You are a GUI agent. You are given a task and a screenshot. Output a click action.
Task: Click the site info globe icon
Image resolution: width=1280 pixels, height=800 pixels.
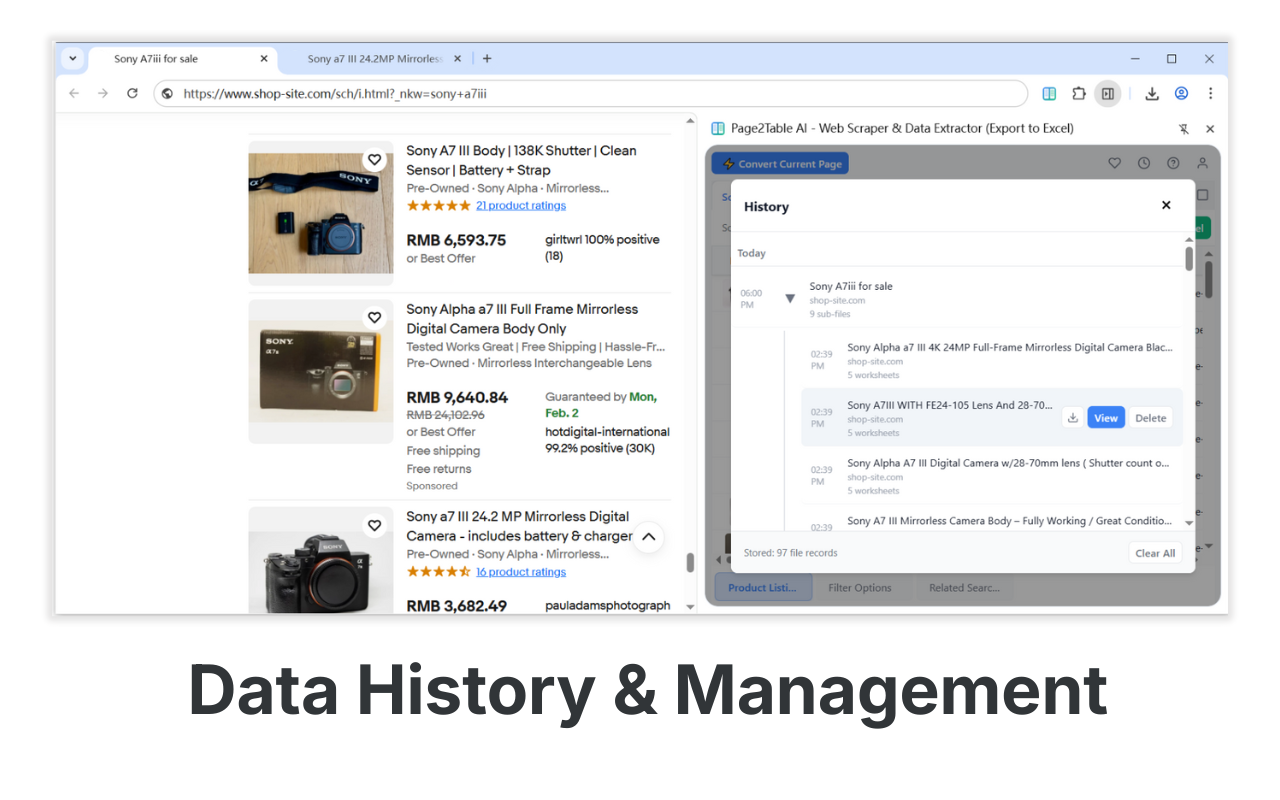(x=167, y=93)
